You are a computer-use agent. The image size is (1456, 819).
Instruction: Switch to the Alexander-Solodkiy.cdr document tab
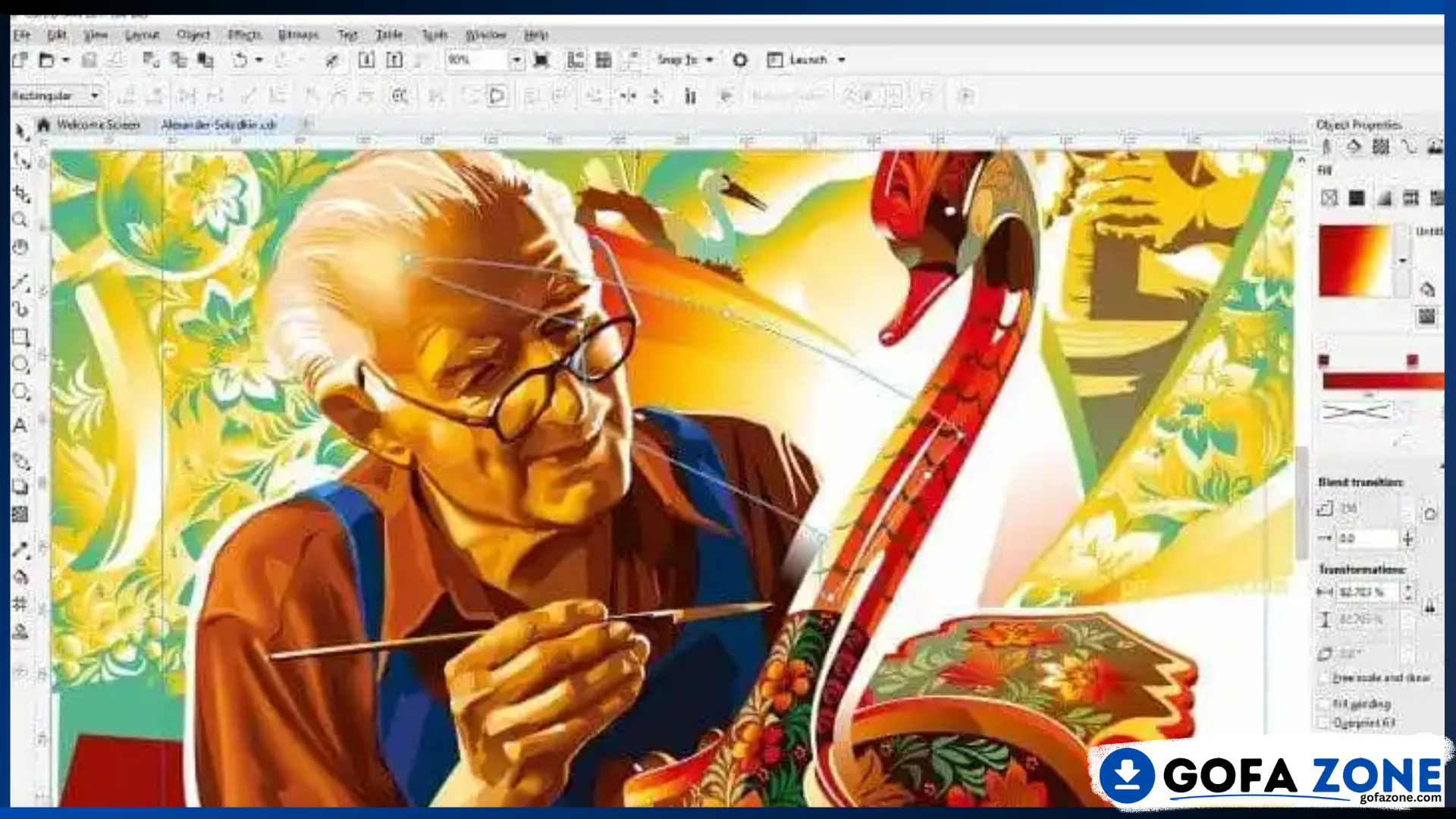click(218, 125)
